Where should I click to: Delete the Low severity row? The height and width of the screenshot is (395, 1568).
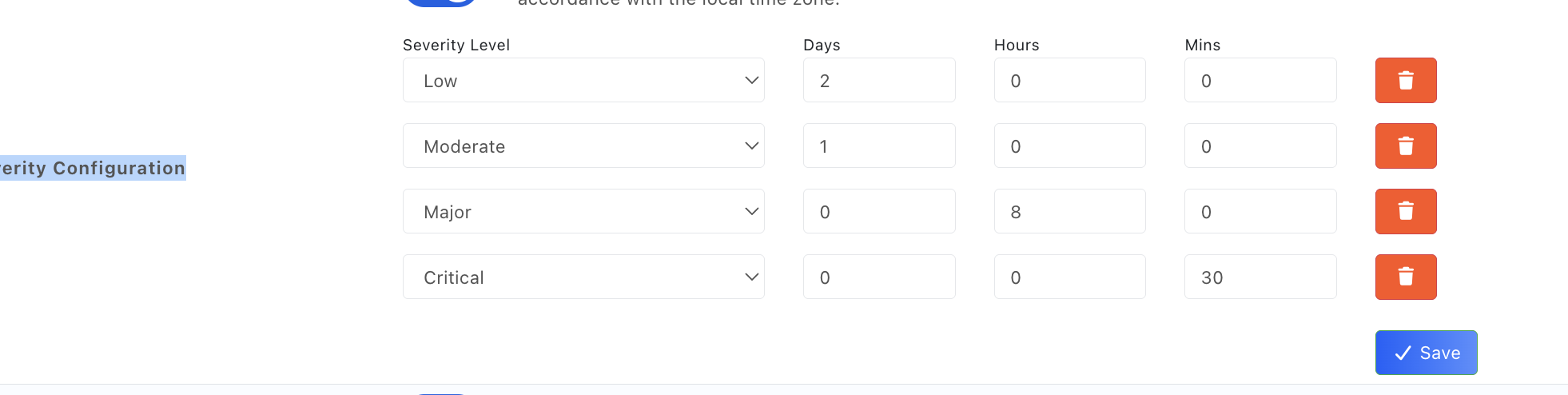(x=1405, y=80)
